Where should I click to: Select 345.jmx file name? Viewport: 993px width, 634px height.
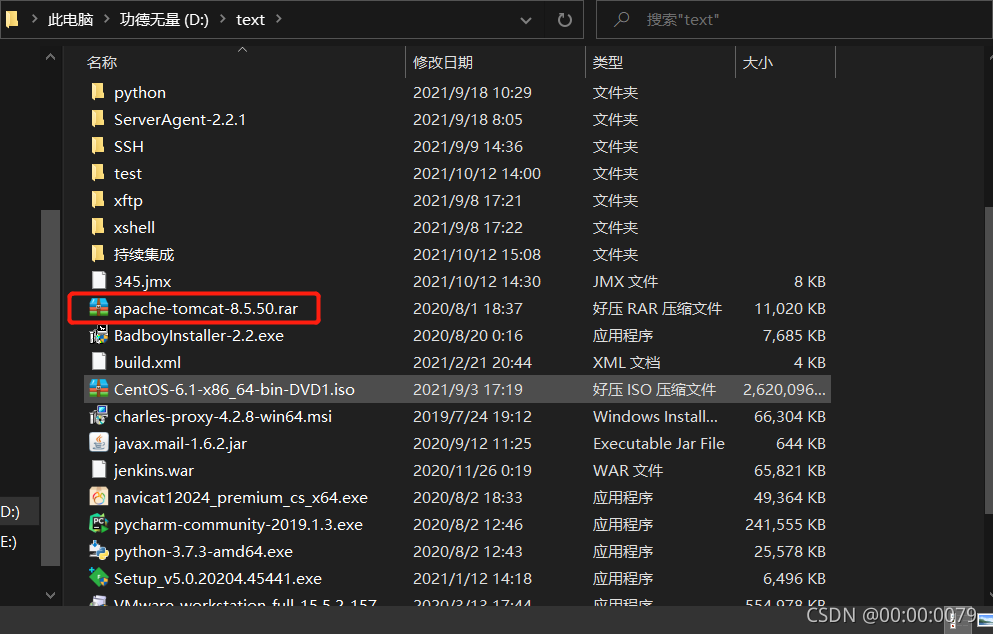point(142,281)
